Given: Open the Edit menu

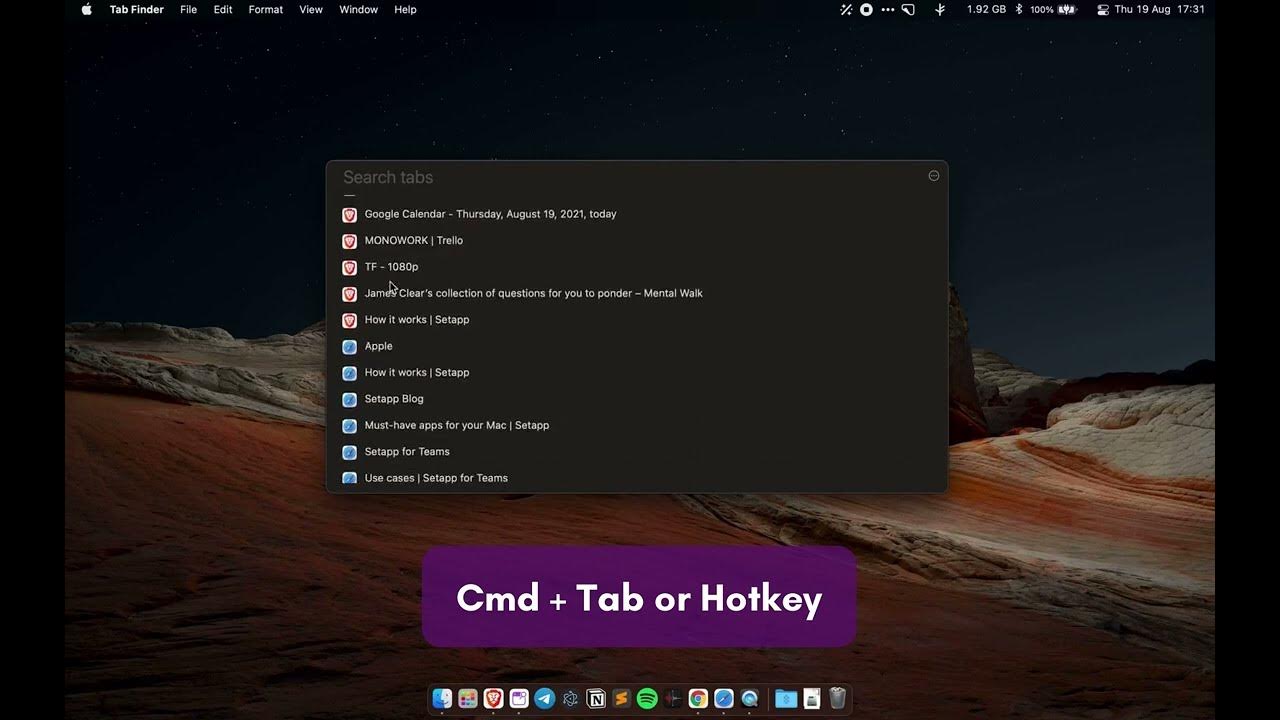Looking at the screenshot, I should 223,9.
